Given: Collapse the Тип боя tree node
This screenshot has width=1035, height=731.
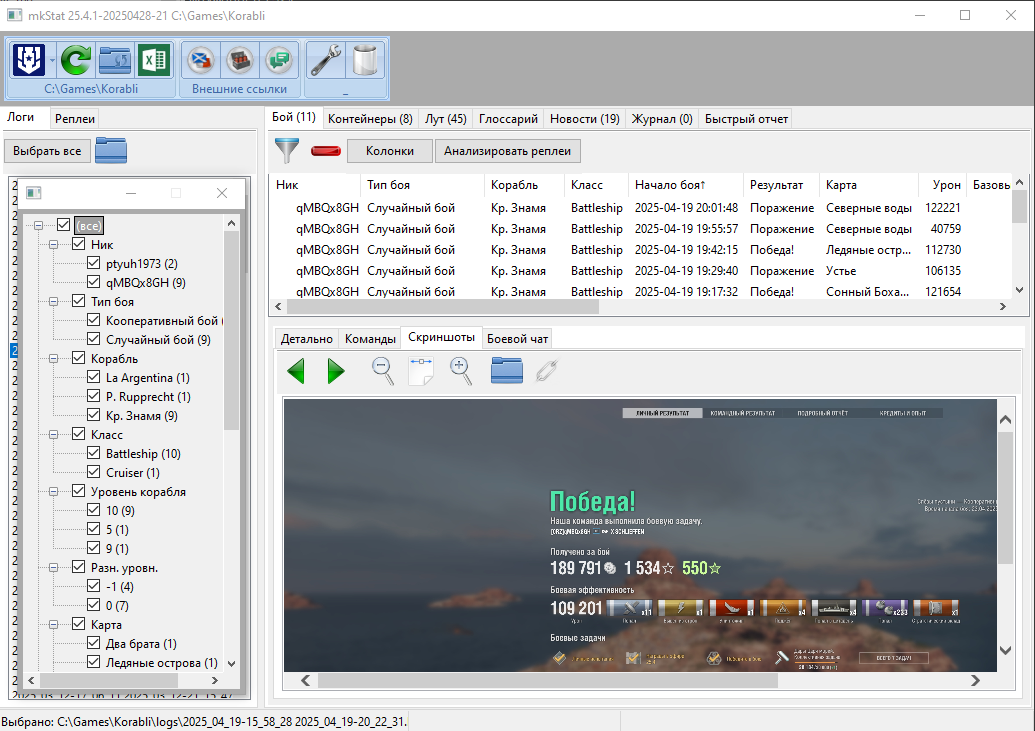Looking at the screenshot, I should point(54,302).
